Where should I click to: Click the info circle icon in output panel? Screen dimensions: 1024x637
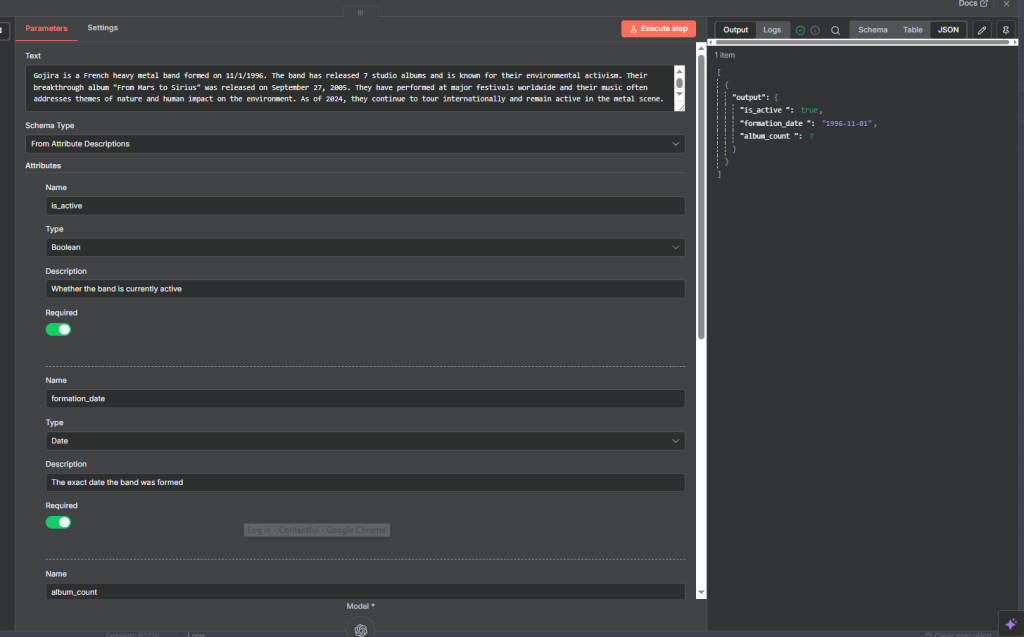pyautogui.click(x=815, y=30)
